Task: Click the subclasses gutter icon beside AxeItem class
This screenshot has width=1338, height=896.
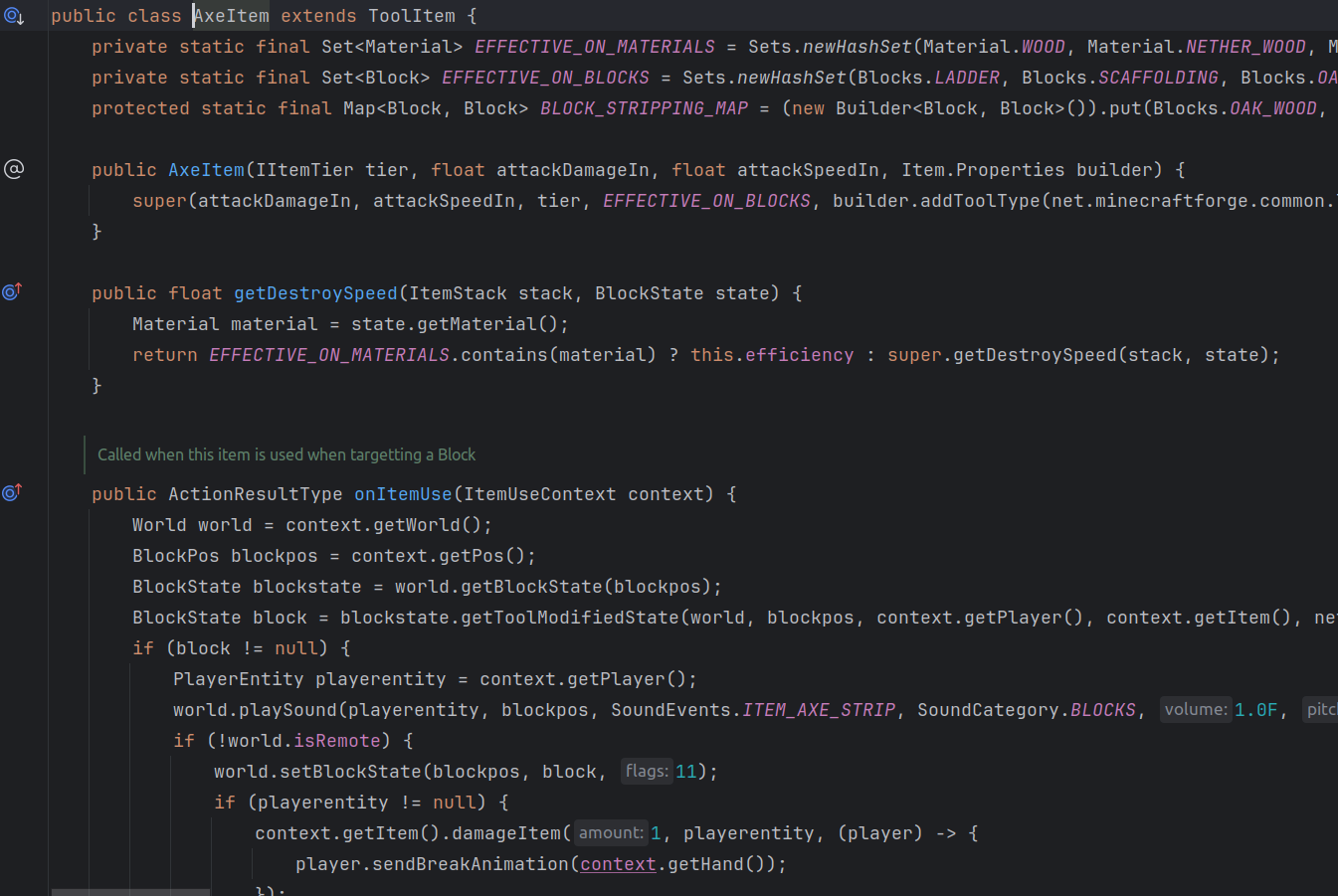Action: click(x=13, y=16)
